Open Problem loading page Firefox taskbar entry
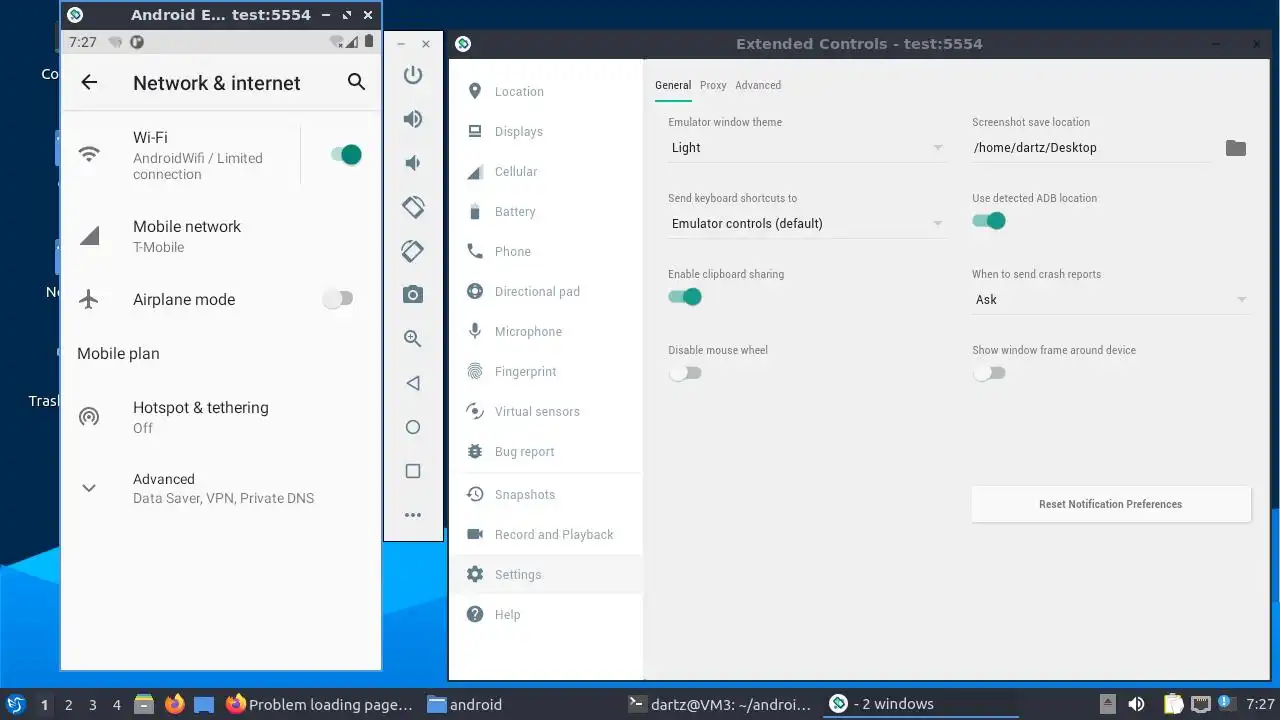The image size is (1280, 720). coord(320,704)
